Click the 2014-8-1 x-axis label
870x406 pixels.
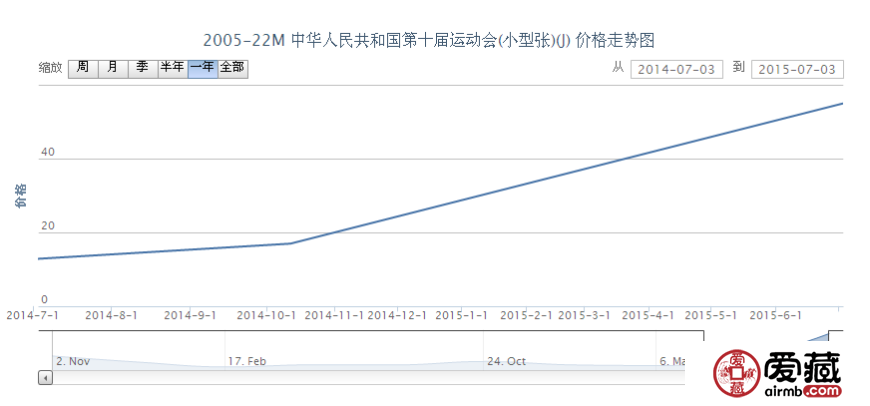112,315
